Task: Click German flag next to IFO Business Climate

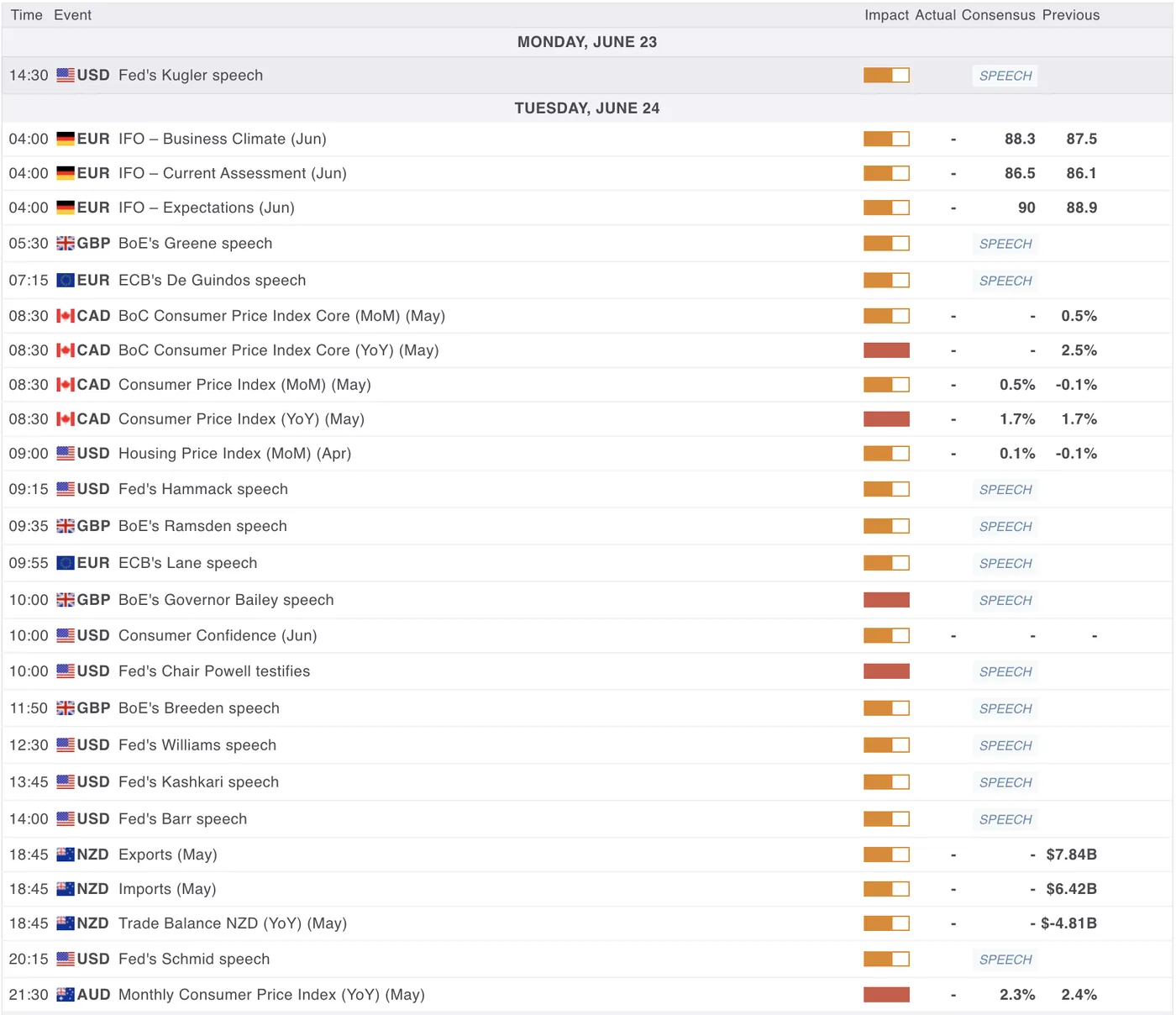Action: 66,139
